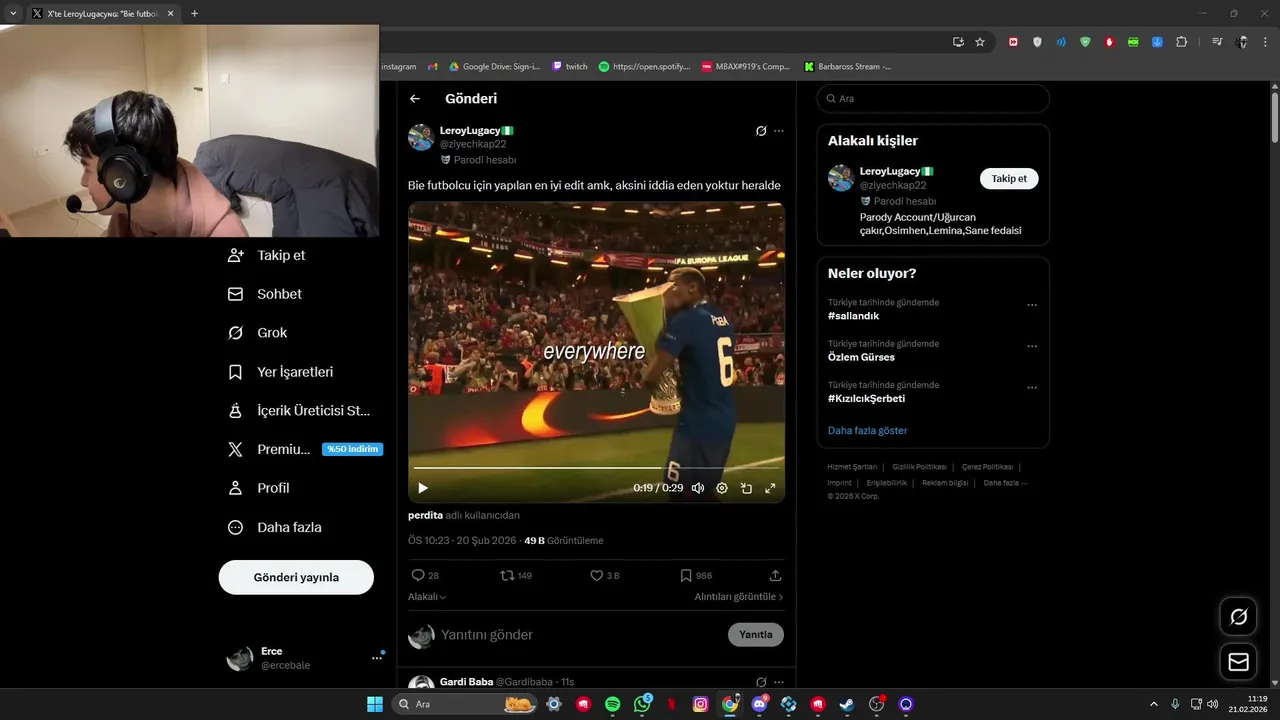Click the Gönderi yayınla button
This screenshot has width=1280, height=720.
coord(296,577)
